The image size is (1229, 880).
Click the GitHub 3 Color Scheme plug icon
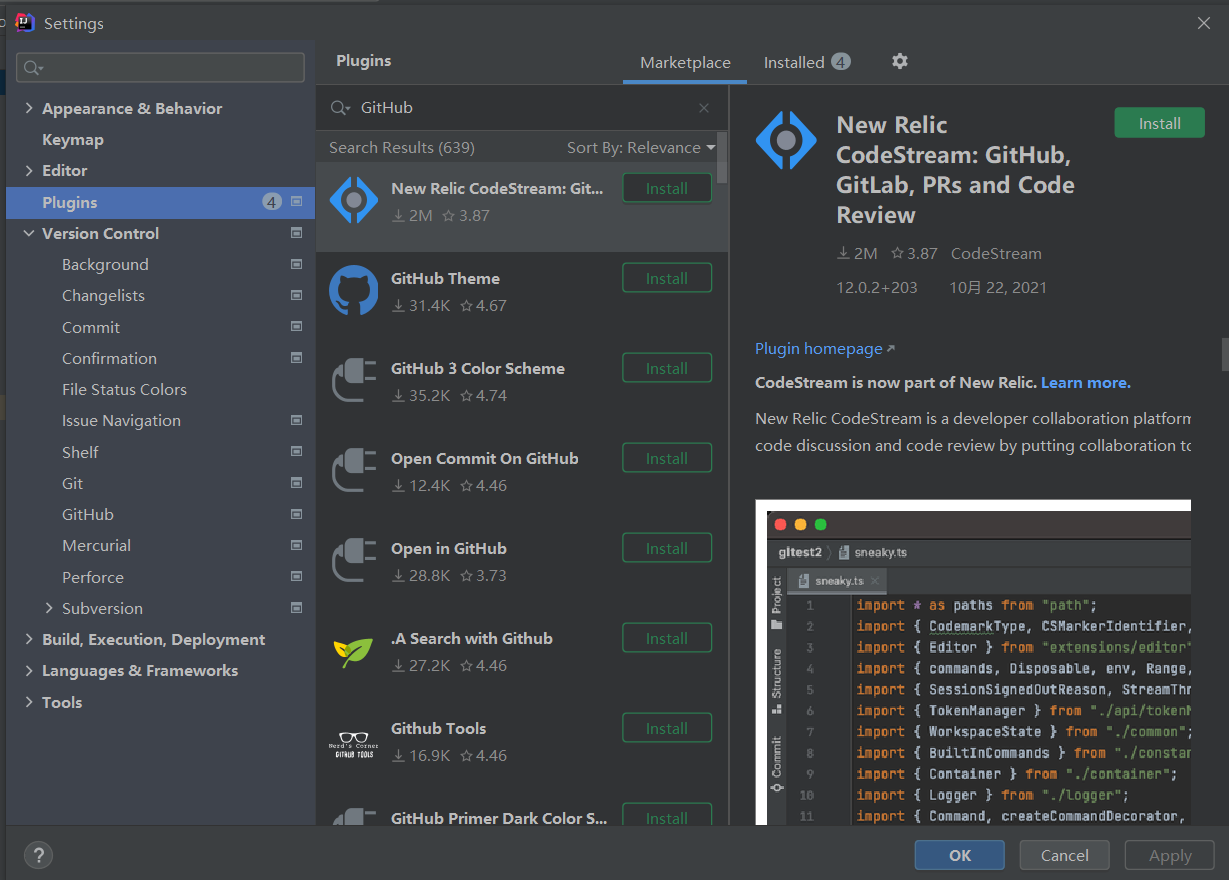(x=354, y=380)
